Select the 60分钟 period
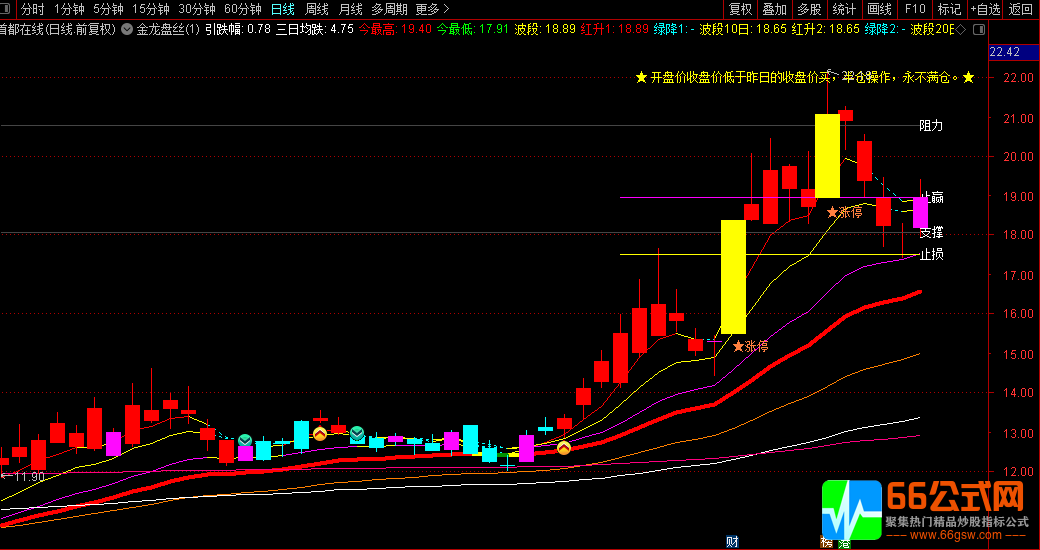Image resolution: width=1040 pixels, height=550 pixels. tap(243, 9)
